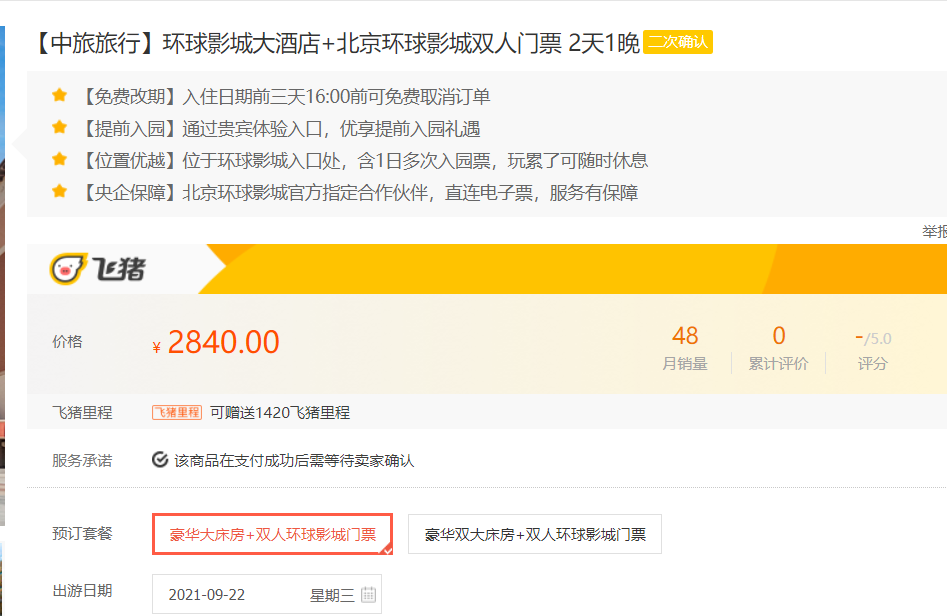The image size is (947, 616).
Task: Click the 二次确认 yellow badge
Action: click(678, 42)
